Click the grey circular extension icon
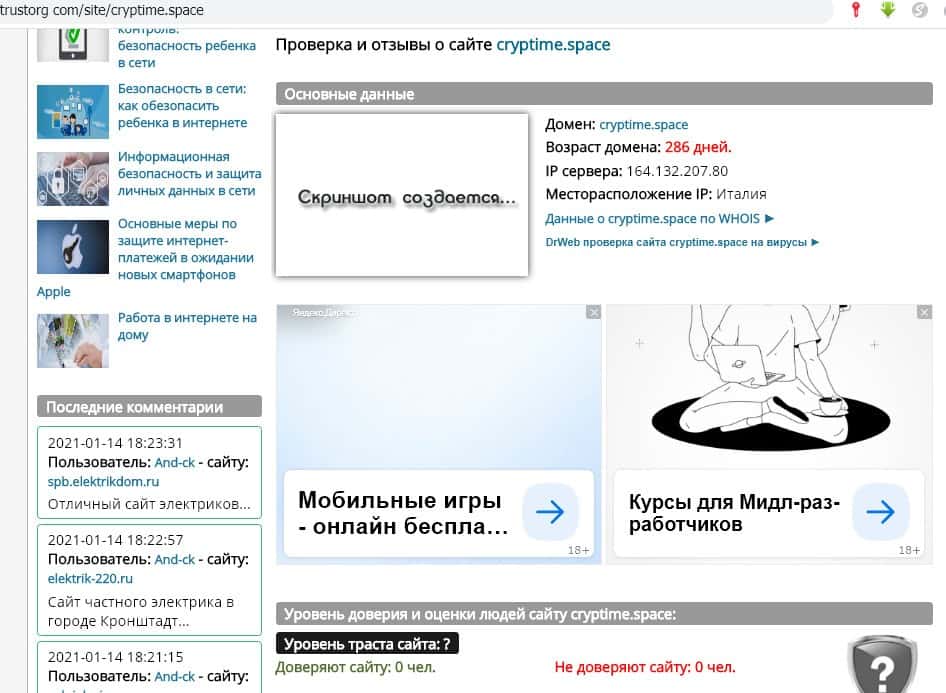The width and height of the screenshot is (946, 693). point(919,10)
